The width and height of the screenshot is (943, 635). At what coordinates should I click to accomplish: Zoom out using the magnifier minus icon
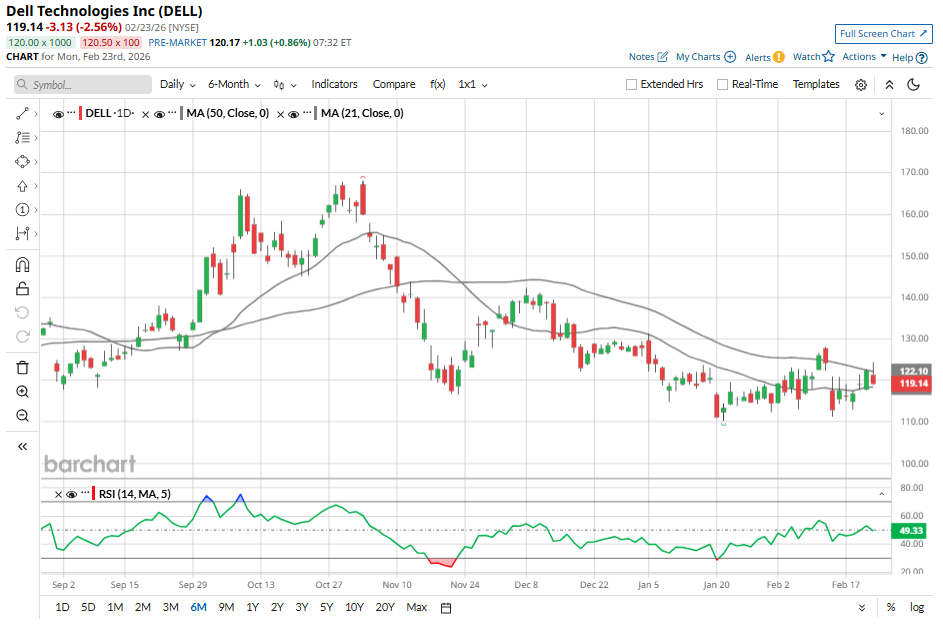[22, 416]
